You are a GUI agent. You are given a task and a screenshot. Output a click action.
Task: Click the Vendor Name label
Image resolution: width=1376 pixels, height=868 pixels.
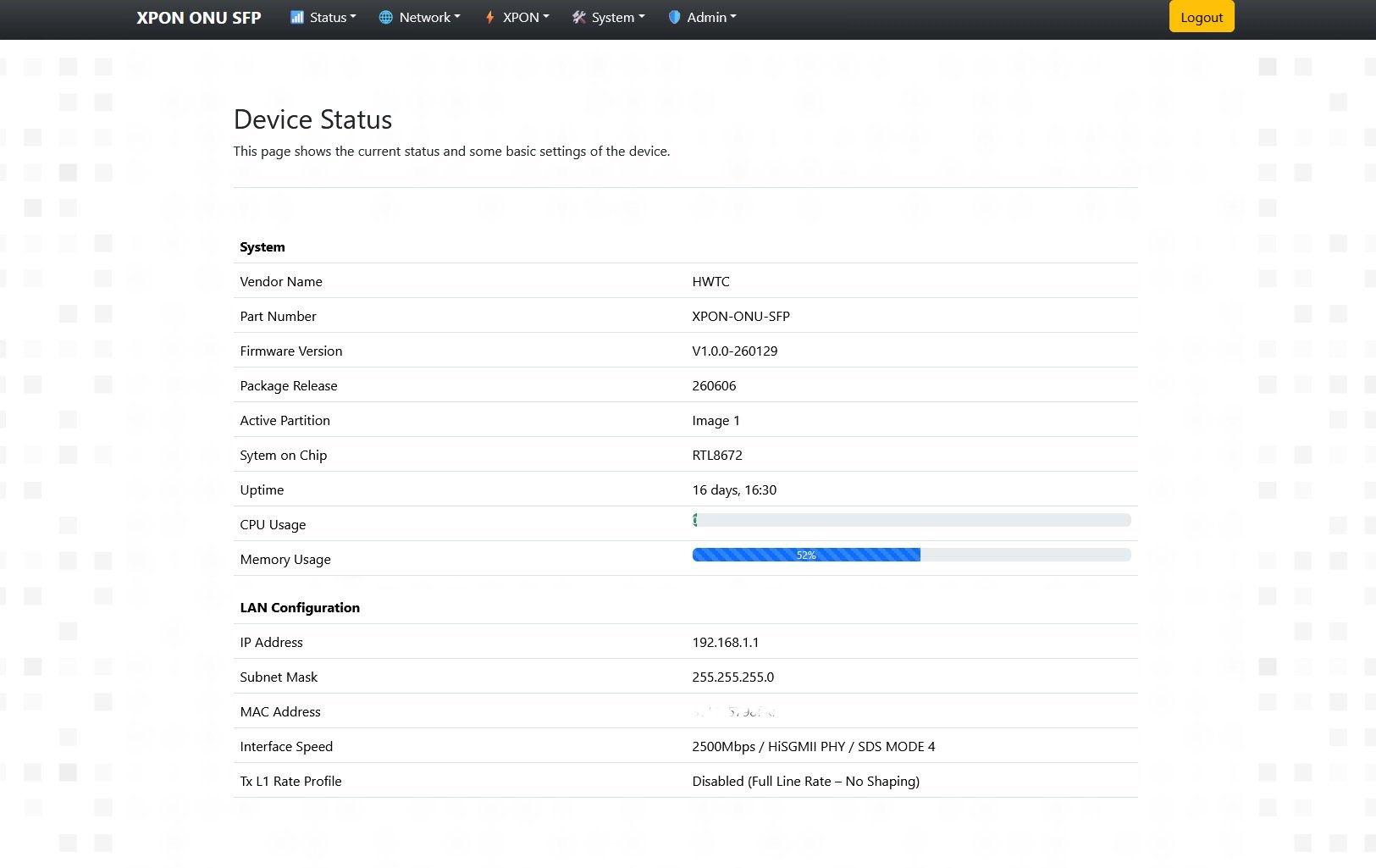click(x=281, y=281)
